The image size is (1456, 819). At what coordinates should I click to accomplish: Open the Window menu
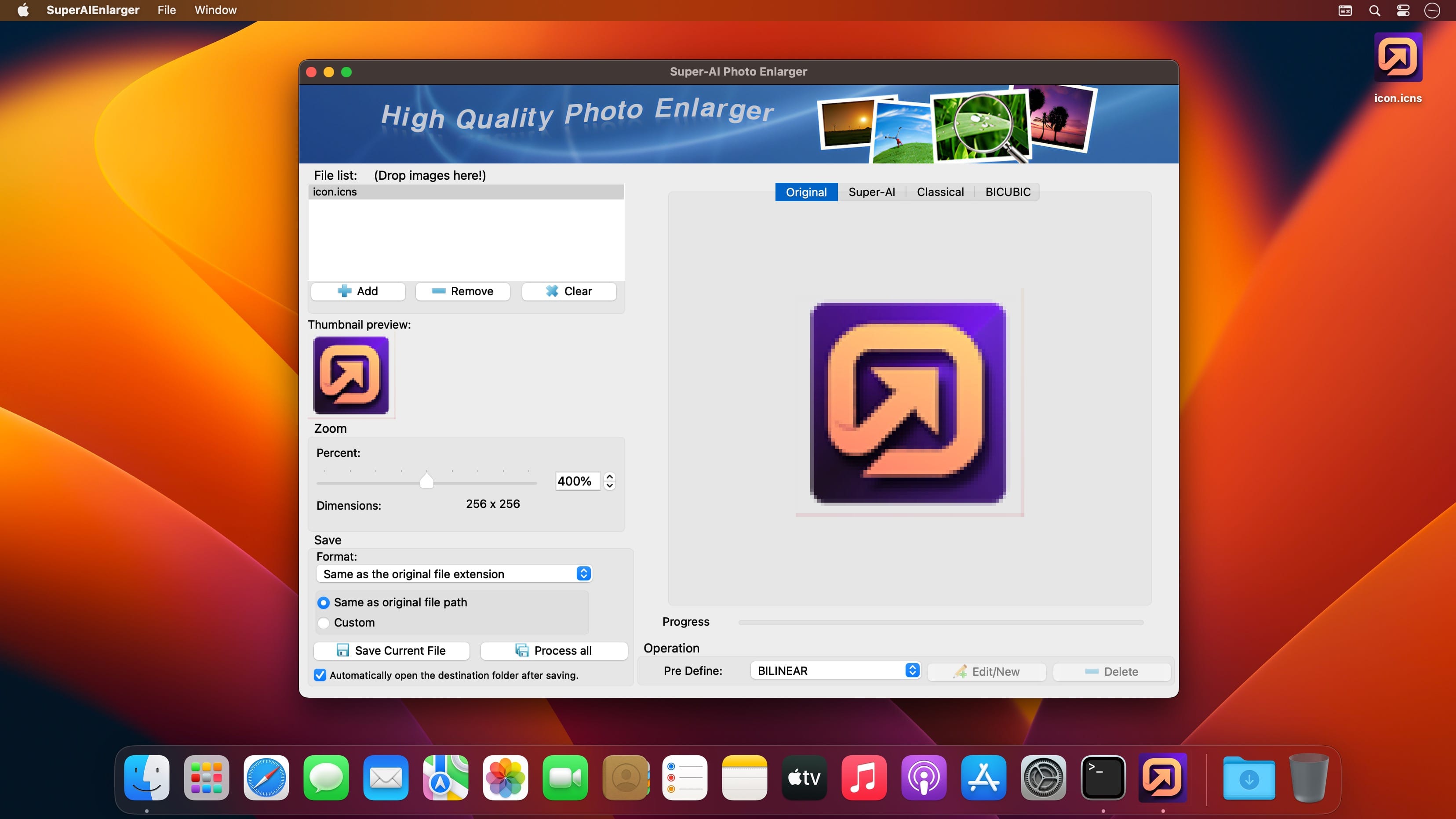point(215,10)
